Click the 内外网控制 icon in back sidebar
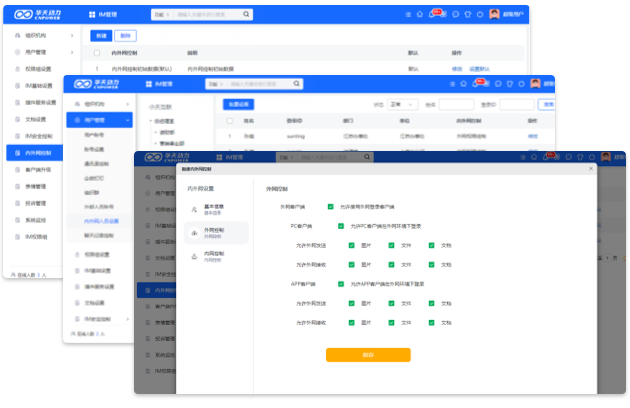Viewport: 630px width, 408px height. coord(15,153)
